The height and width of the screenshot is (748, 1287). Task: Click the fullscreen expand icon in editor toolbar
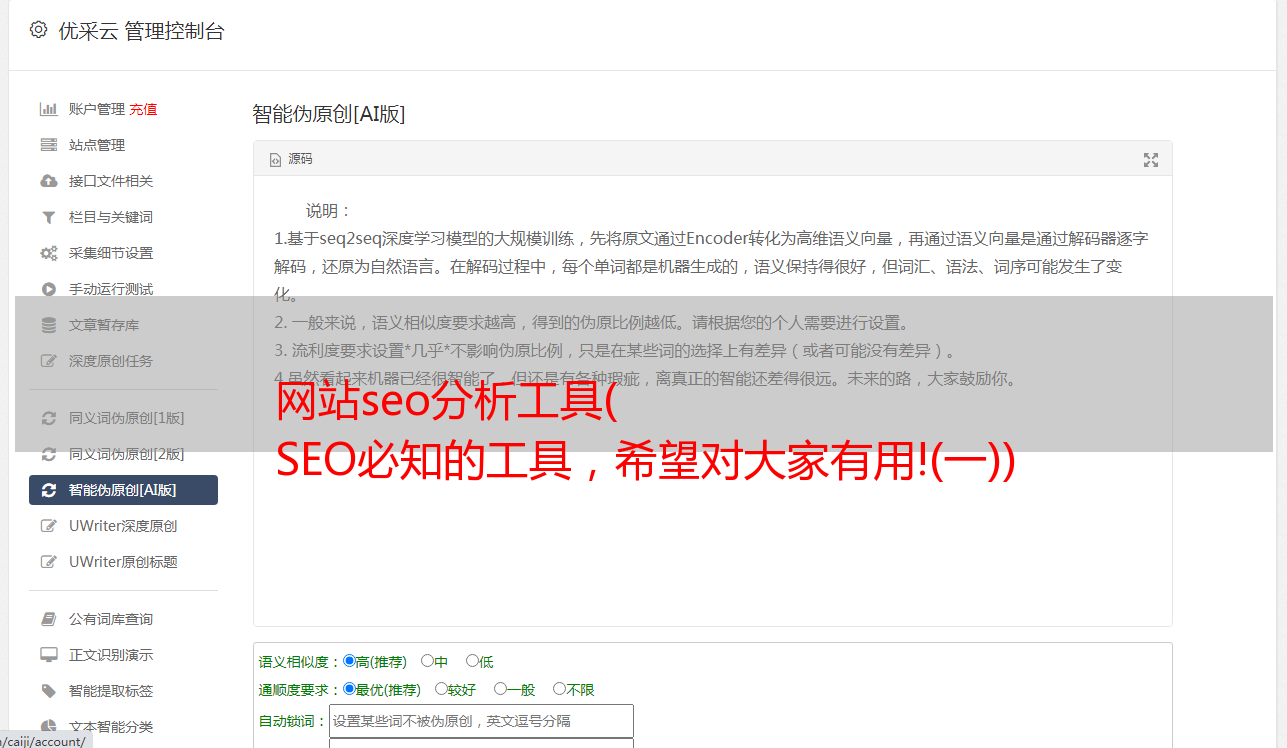1151,160
